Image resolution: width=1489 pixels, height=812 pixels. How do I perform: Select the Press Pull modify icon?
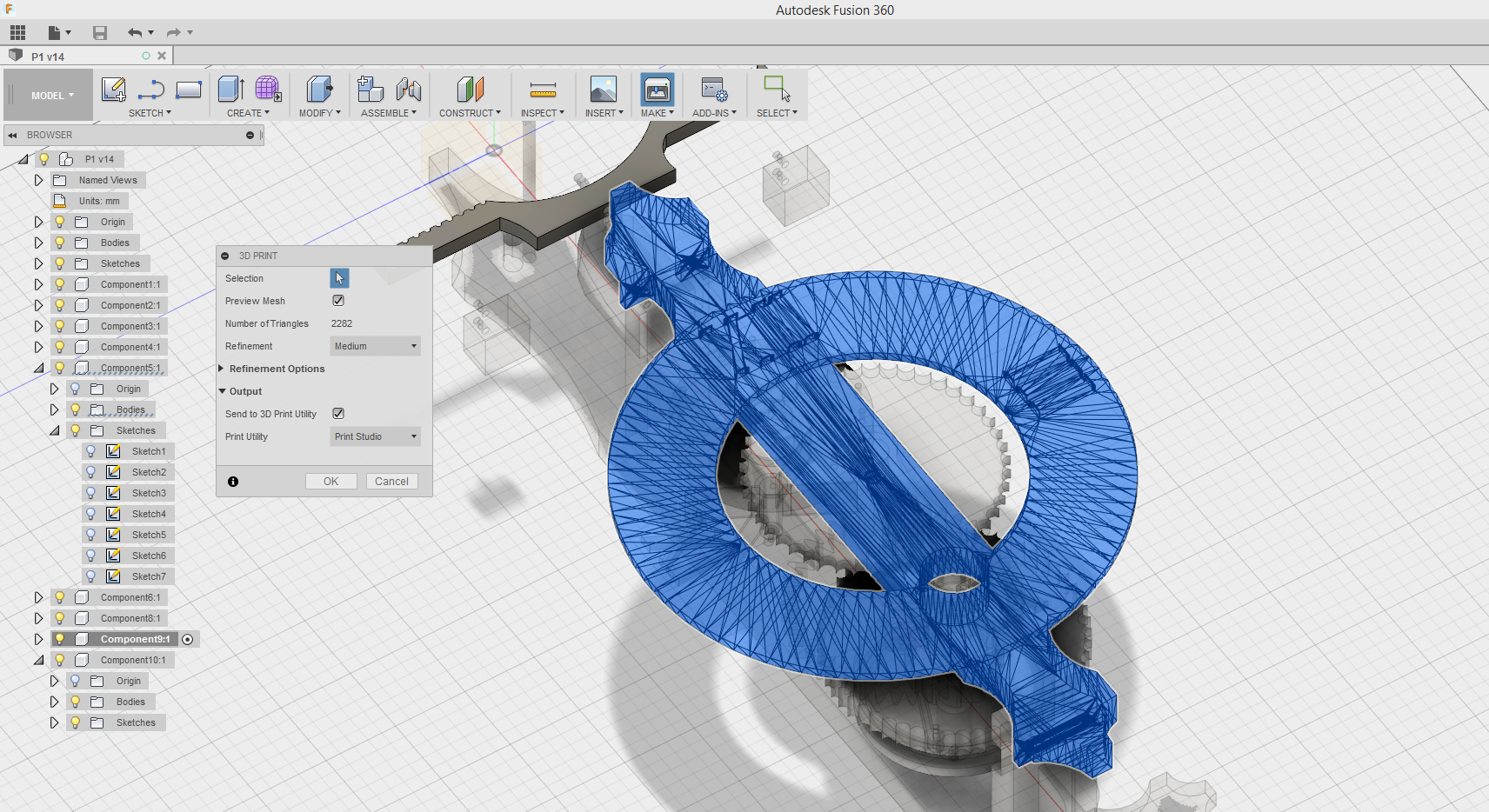coord(319,89)
